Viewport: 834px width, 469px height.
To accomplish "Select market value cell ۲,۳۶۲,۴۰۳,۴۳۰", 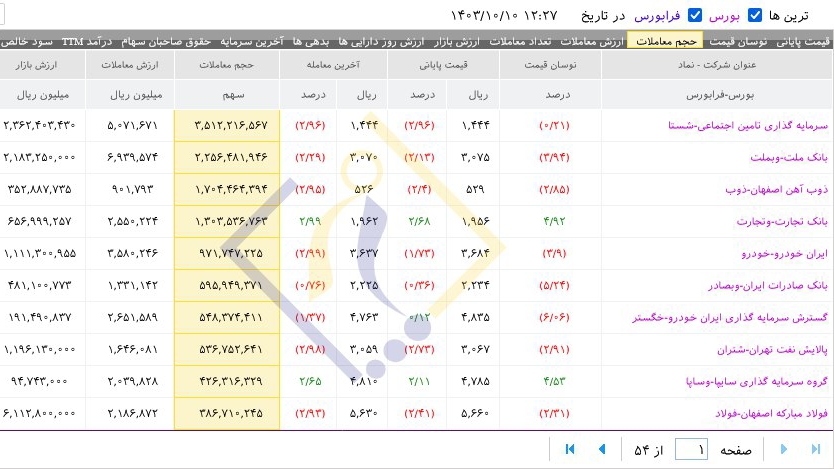I will click(x=39, y=125).
